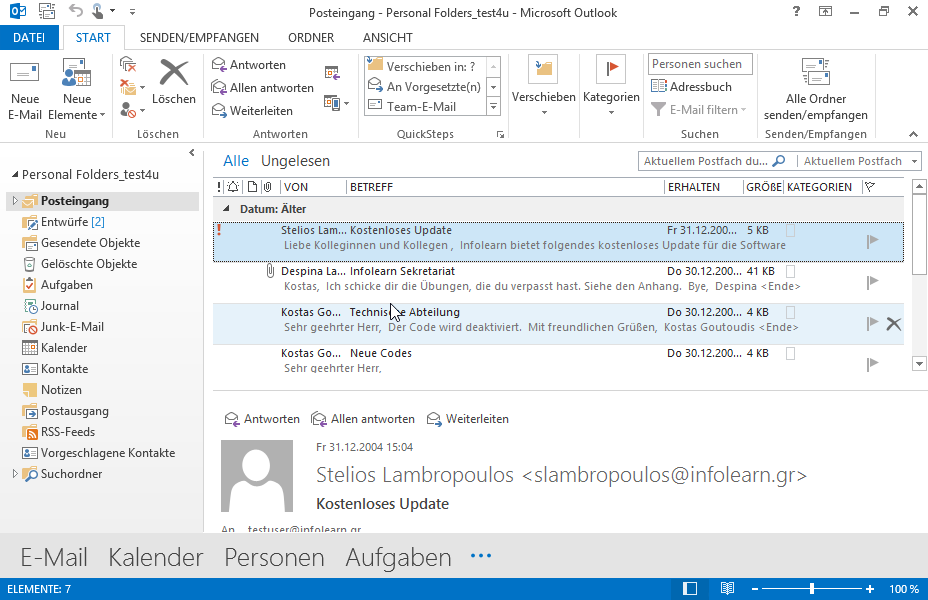The image size is (928, 600).
Task: Toggle category box on Technische Abteilung mail
Action: coord(790,312)
